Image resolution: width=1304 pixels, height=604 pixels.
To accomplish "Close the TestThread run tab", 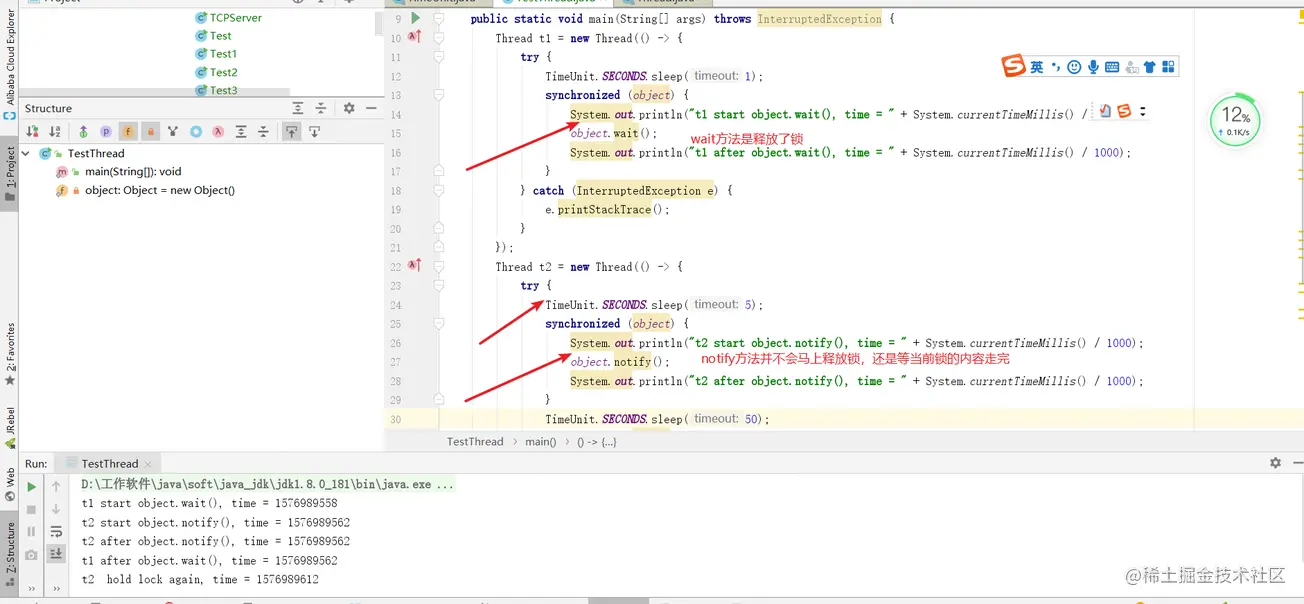I will click(x=148, y=464).
